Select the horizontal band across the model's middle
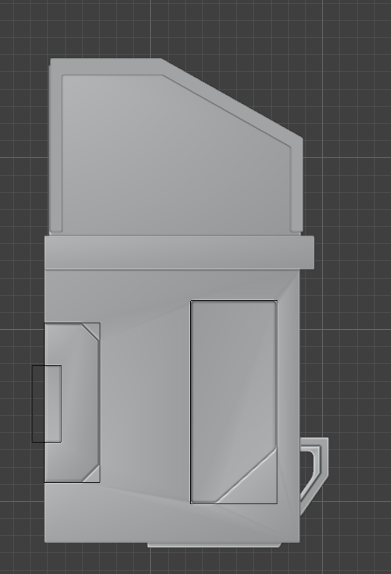Image resolution: width=391 pixels, height=574 pixels. [179, 252]
